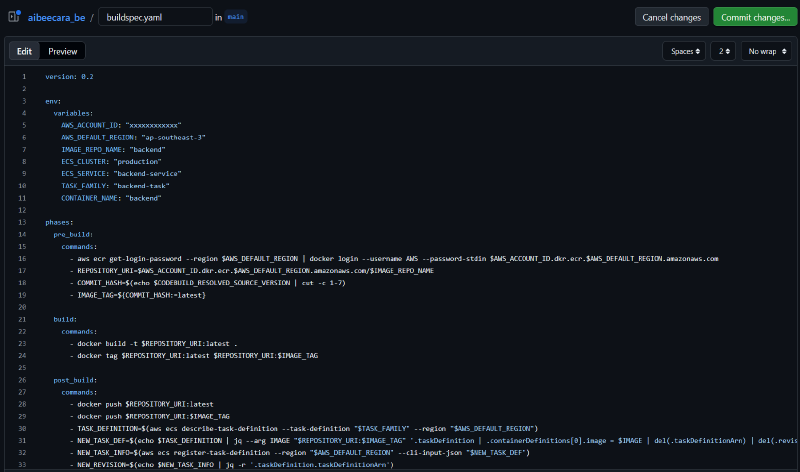Place cursor on 'env:' line
The image size is (800, 472).
[53, 101]
